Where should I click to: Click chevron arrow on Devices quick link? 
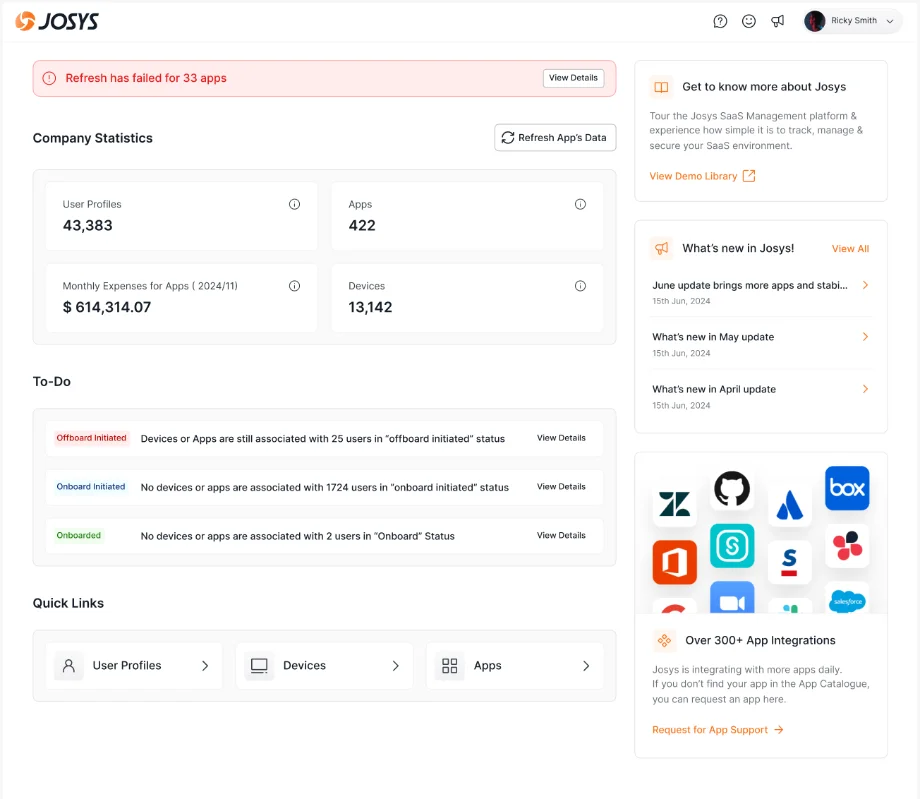click(395, 666)
